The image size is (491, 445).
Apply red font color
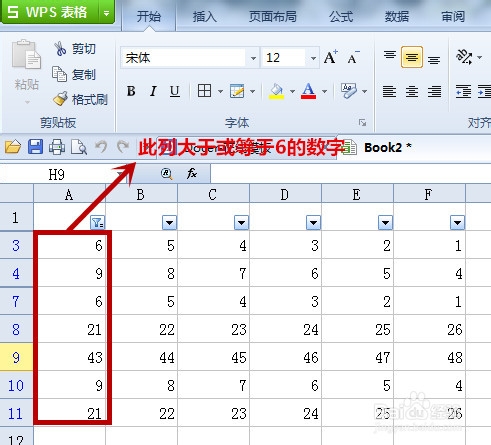(308, 91)
